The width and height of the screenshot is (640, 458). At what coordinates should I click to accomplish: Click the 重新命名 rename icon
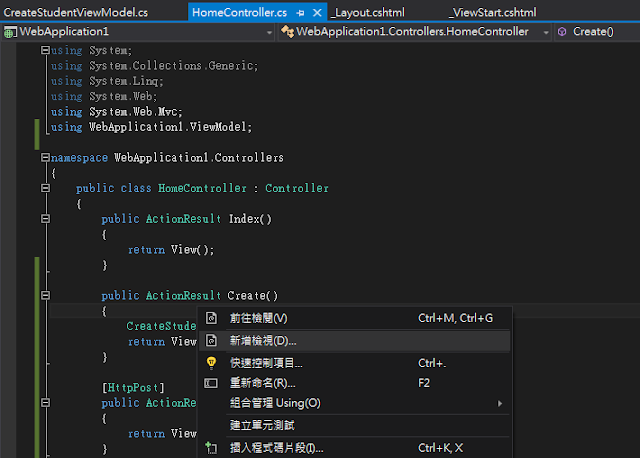(211, 383)
